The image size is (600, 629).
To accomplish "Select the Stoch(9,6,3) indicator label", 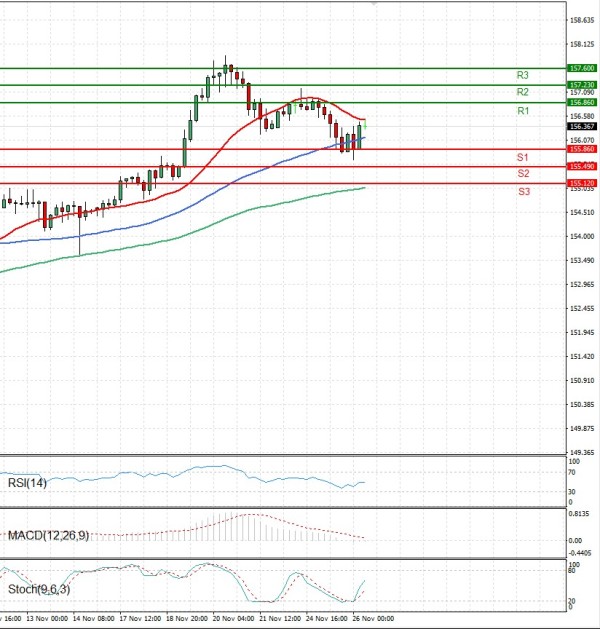I will coord(40,589).
